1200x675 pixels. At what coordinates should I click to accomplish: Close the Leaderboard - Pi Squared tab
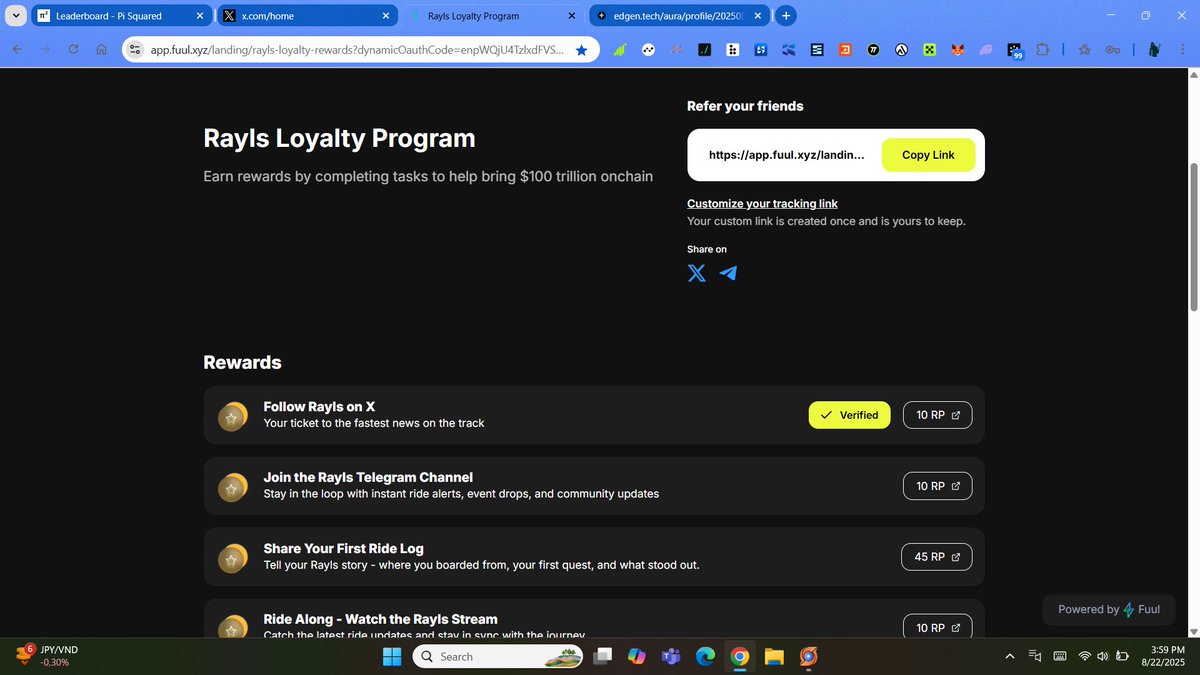(x=200, y=16)
